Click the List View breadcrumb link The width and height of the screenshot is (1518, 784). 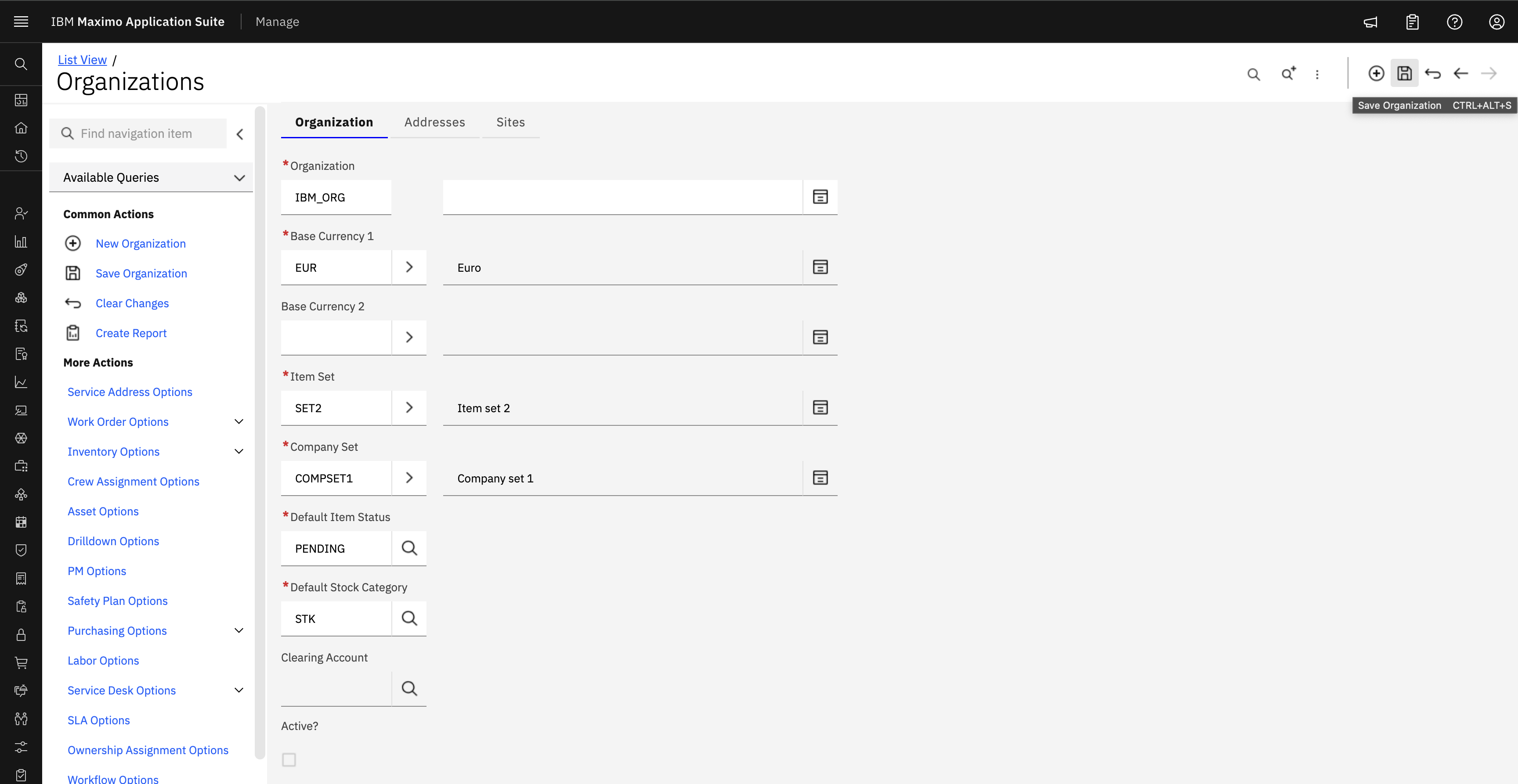coord(83,60)
